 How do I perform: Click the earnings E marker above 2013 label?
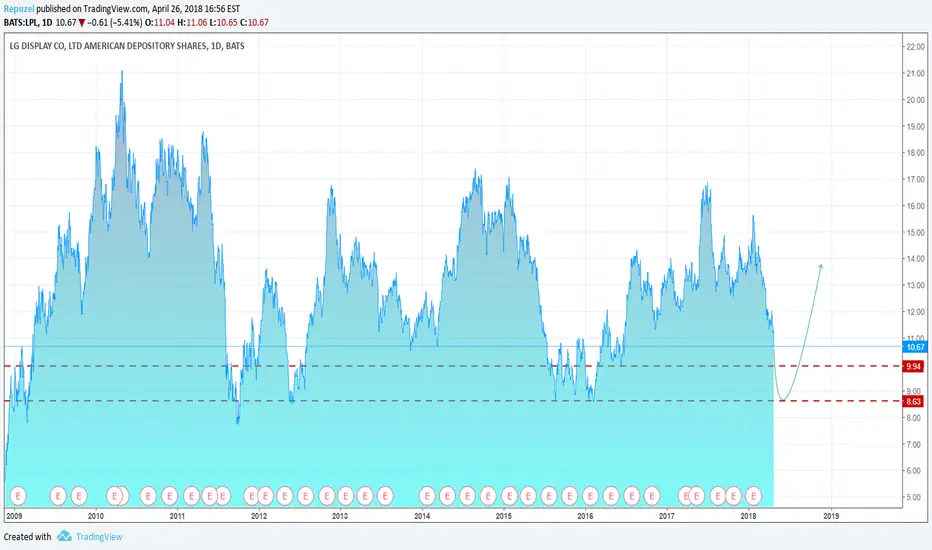point(346,495)
